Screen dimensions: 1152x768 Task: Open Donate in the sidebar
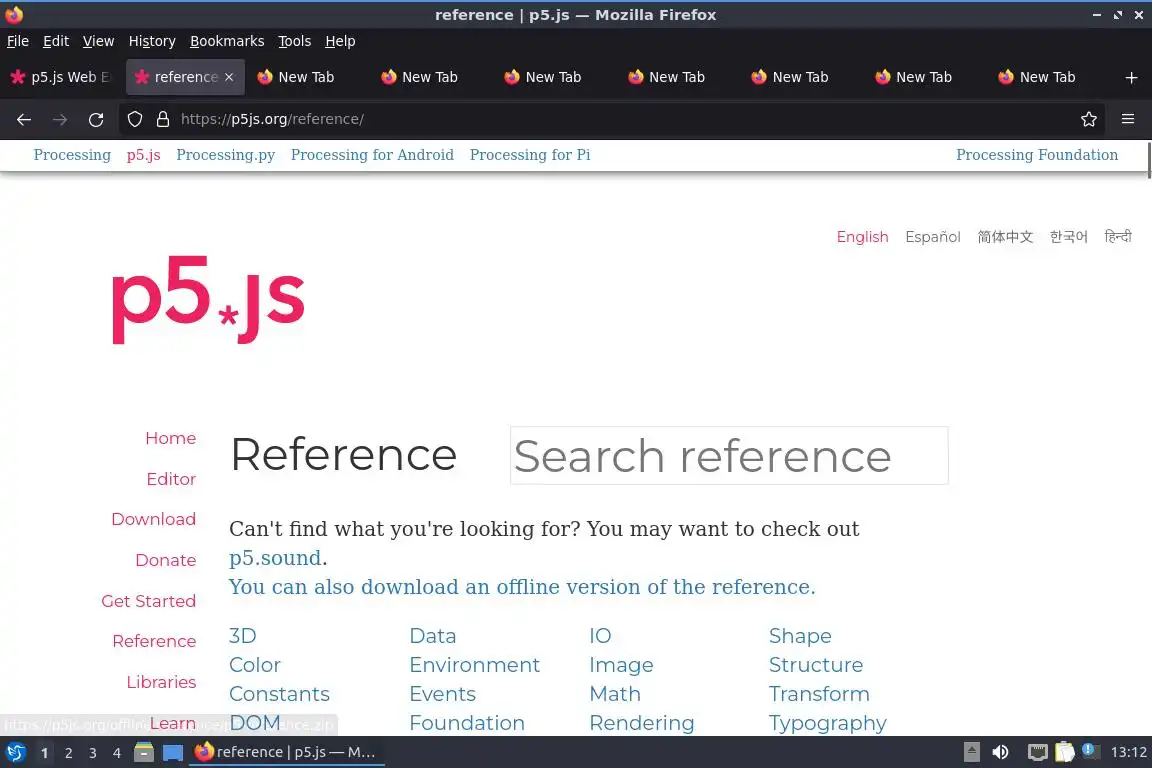point(165,561)
